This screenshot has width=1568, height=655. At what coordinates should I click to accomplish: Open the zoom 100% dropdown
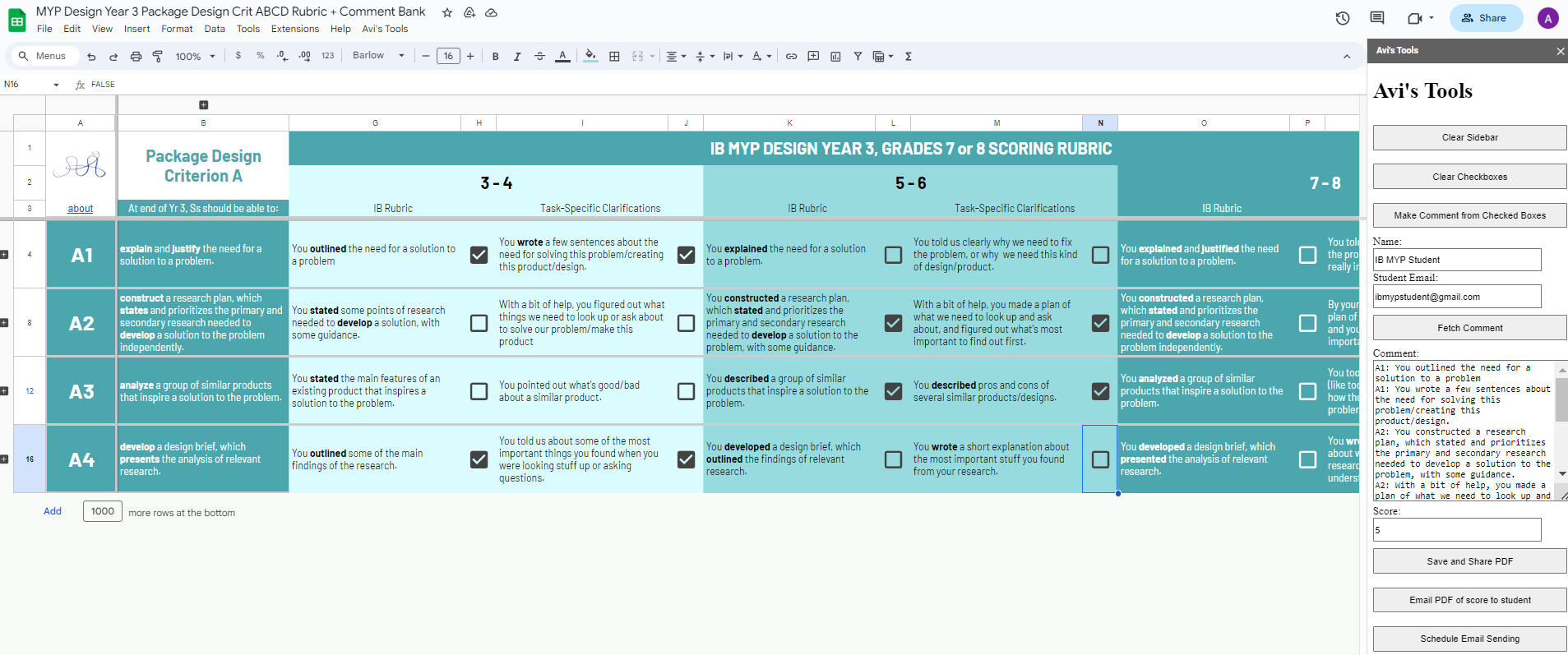pos(196,57)
